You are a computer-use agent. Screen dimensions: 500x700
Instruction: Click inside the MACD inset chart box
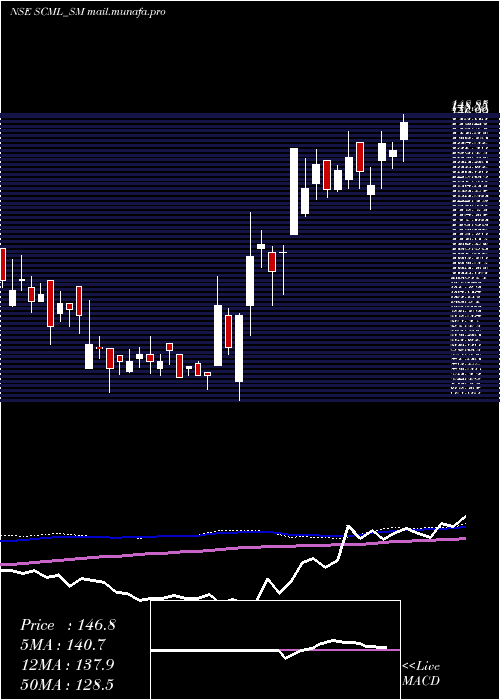coord(275,650)
